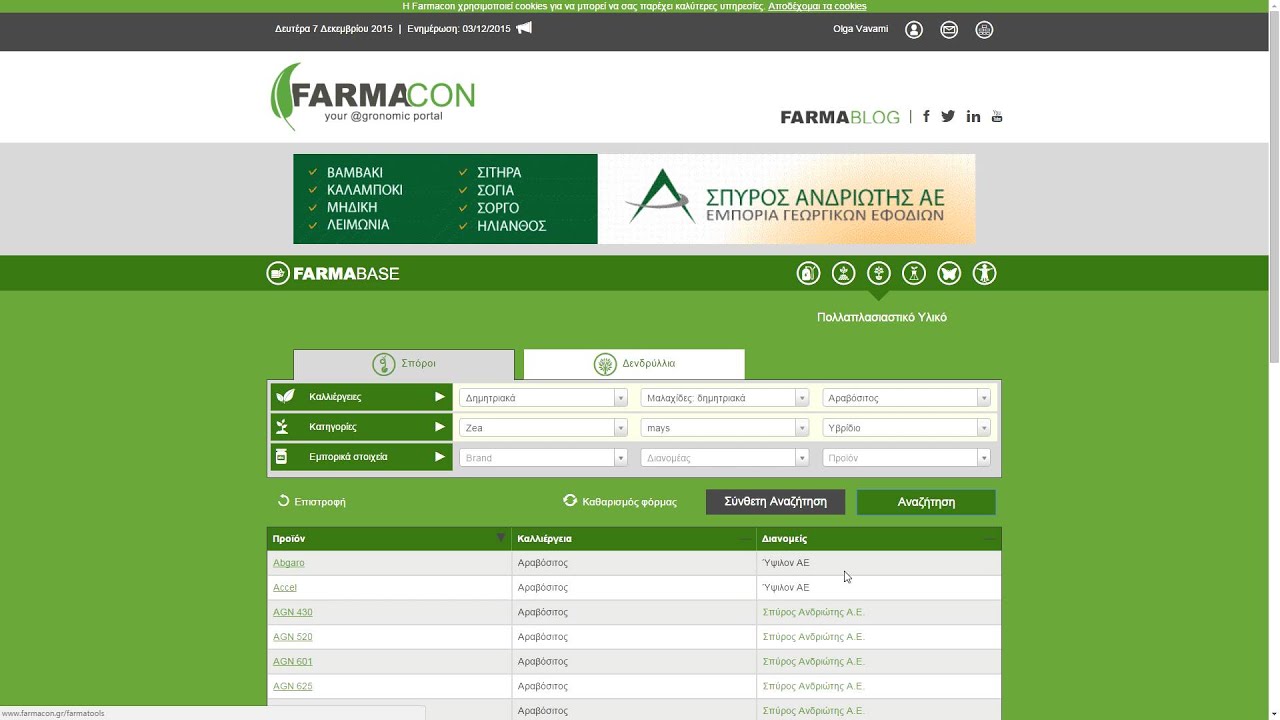Viewport: 1280px width, 720px height.
Task: Open the AGN 520 product link
Action: 293,637
